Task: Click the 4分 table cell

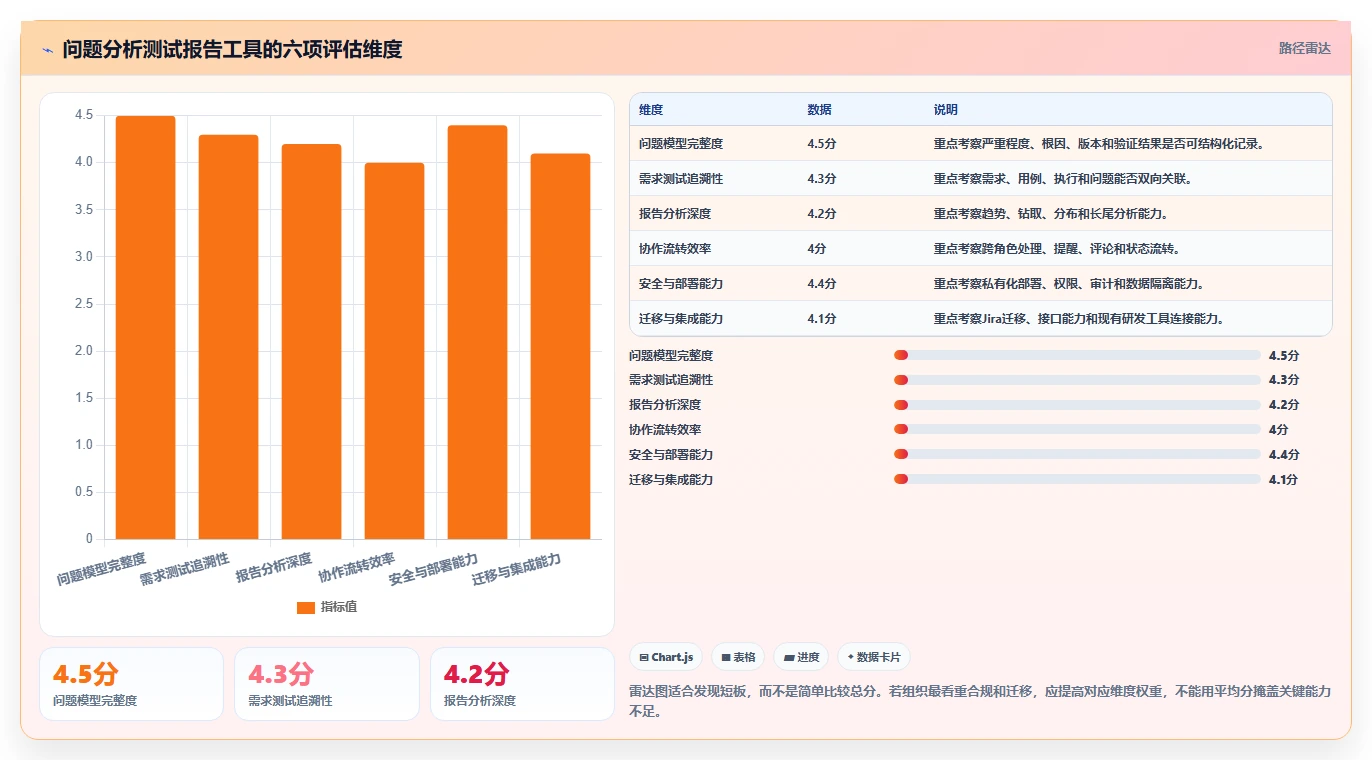Action: 817,249
